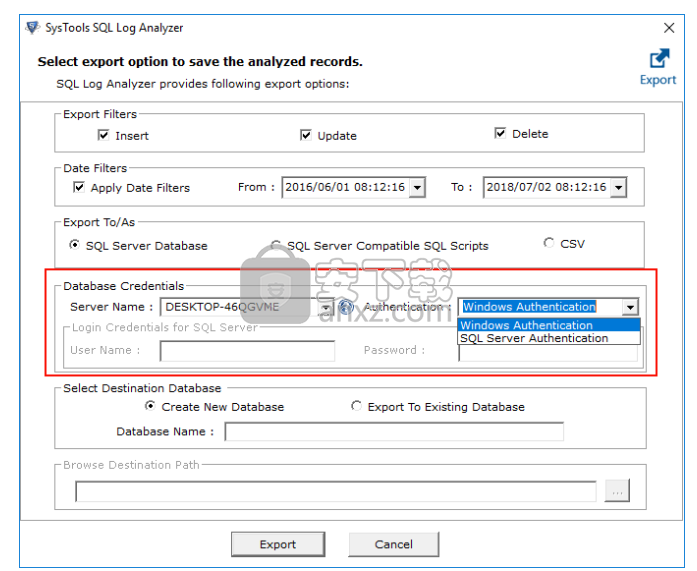Click the User Name input field
697x571 pixels.
[247, 351]
